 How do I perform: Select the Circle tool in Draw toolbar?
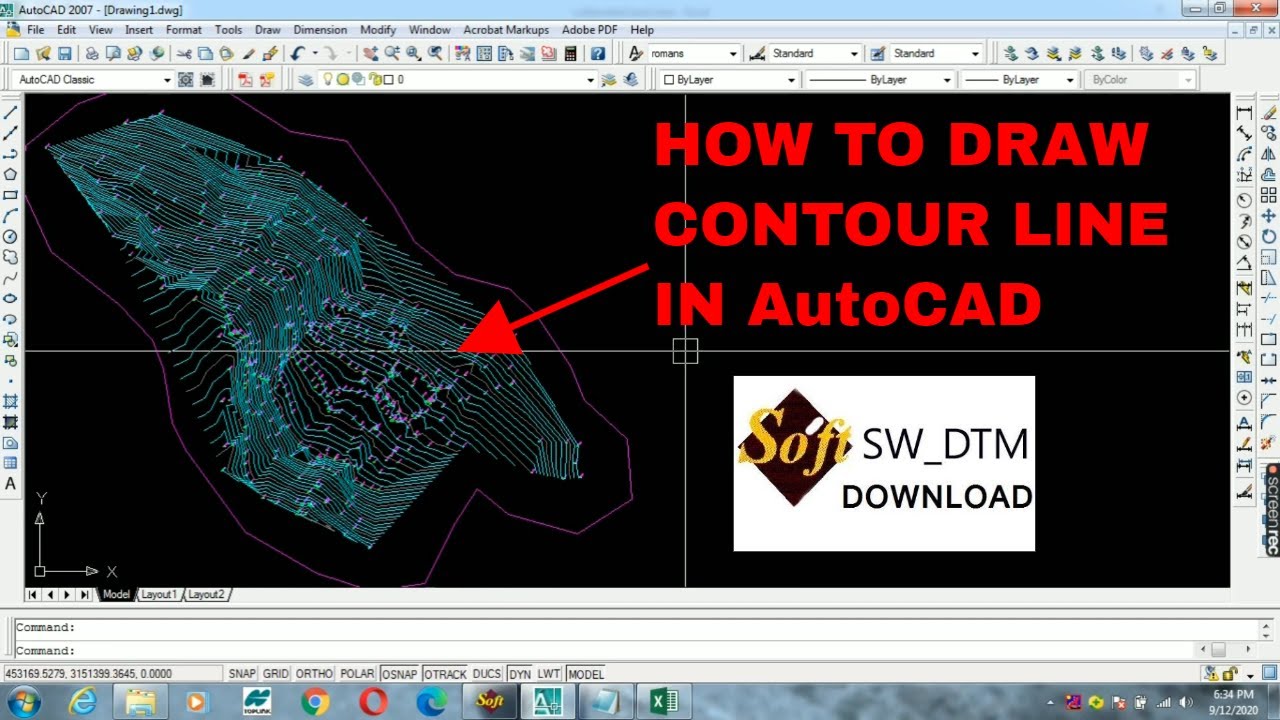(11, 236)
